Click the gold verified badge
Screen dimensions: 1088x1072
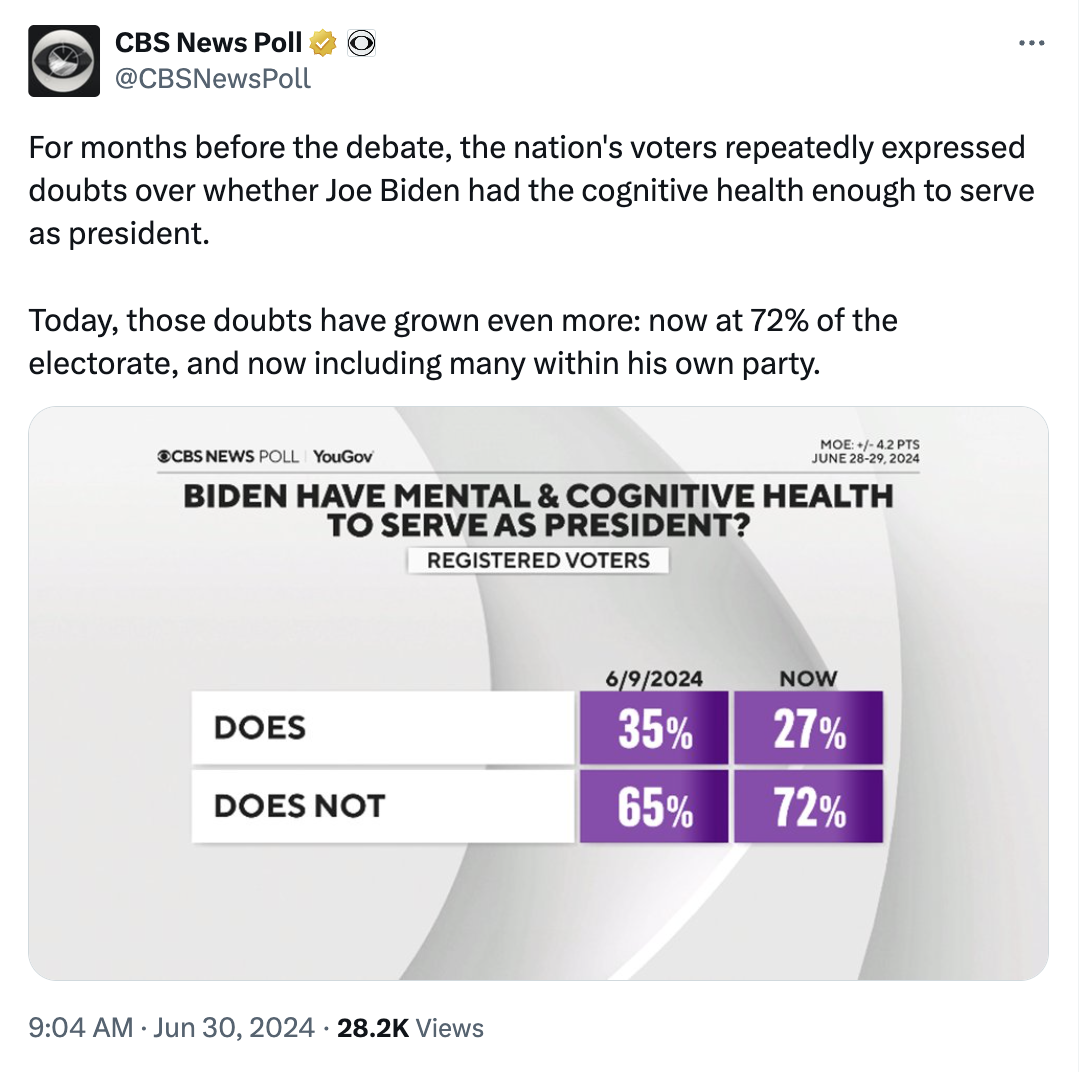click(x=322, y=43)
